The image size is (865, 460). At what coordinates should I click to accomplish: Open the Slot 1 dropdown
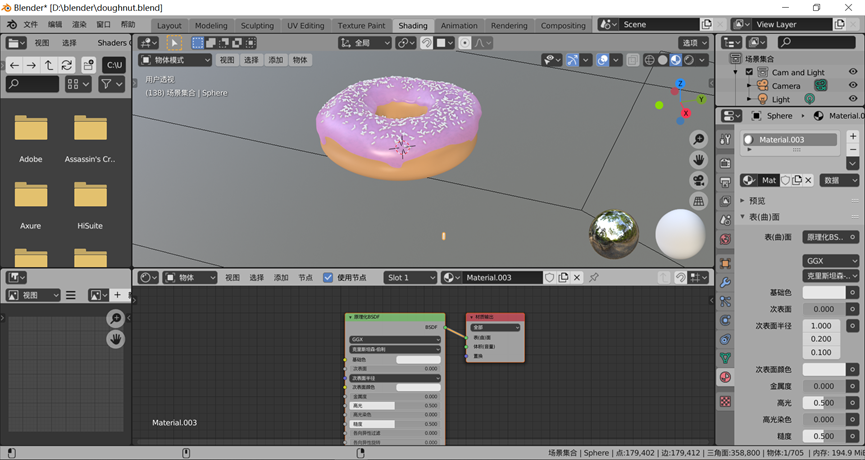410,277
